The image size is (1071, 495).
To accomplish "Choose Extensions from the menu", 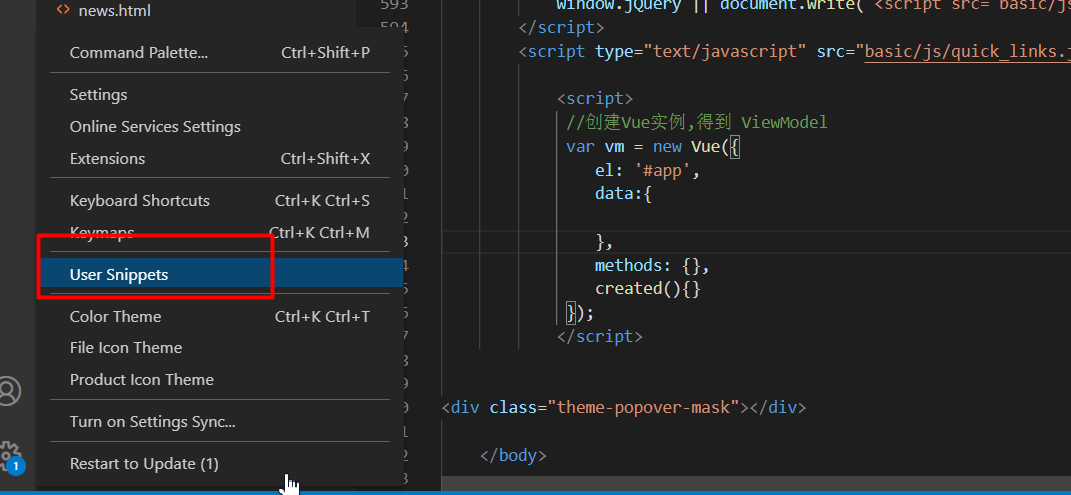I will (x=107, y=158).
